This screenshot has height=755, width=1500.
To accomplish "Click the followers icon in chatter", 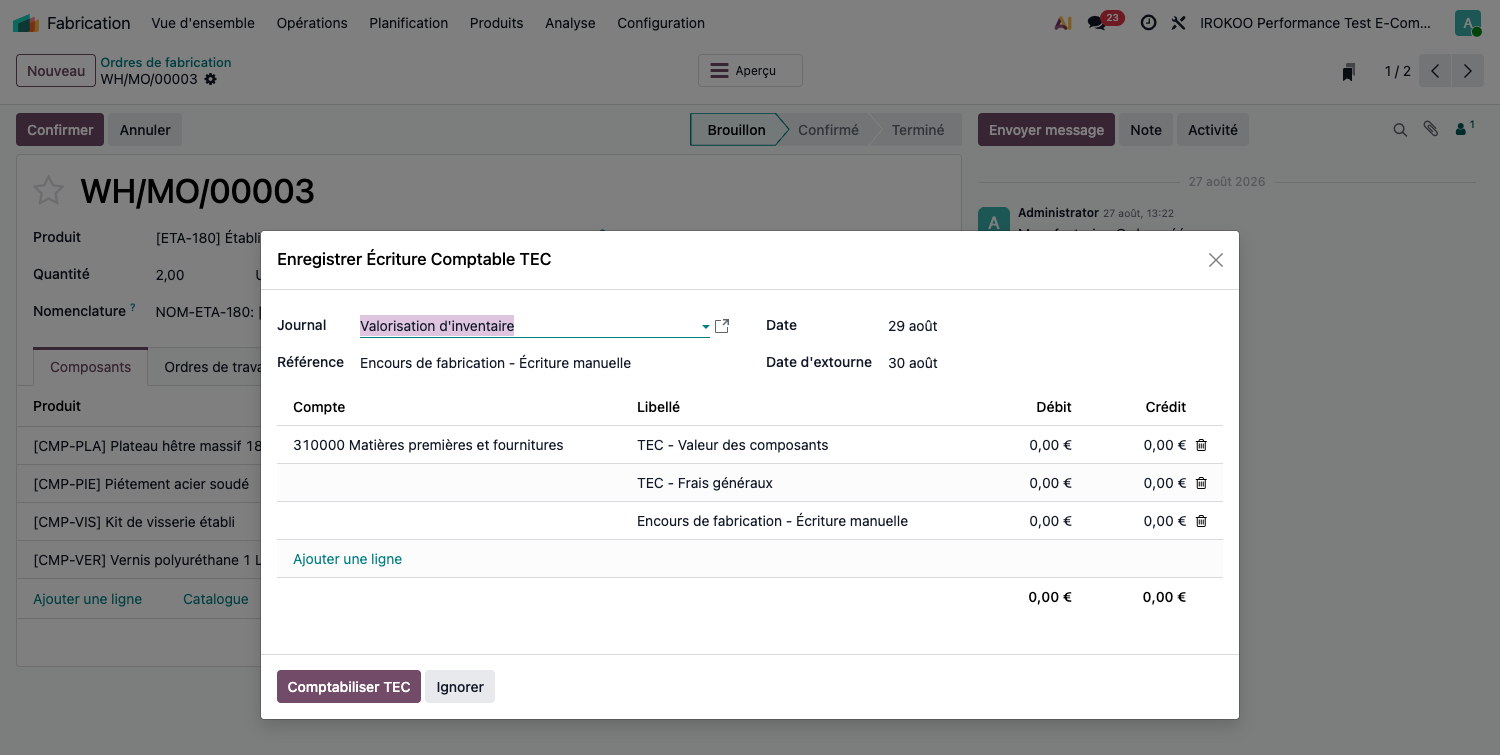I will 1464,129.
